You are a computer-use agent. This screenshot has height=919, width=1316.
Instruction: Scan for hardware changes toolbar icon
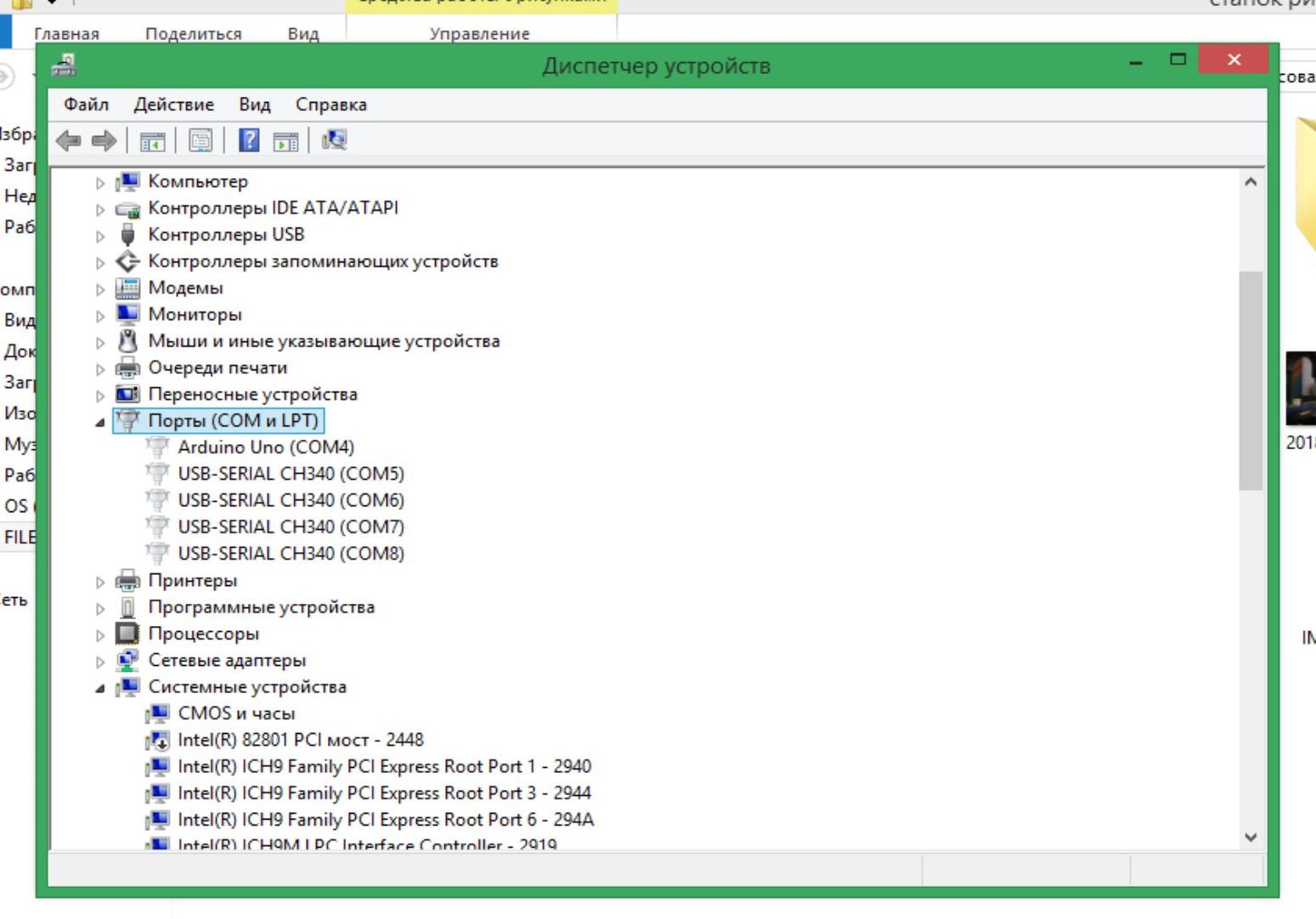[334, 140]
